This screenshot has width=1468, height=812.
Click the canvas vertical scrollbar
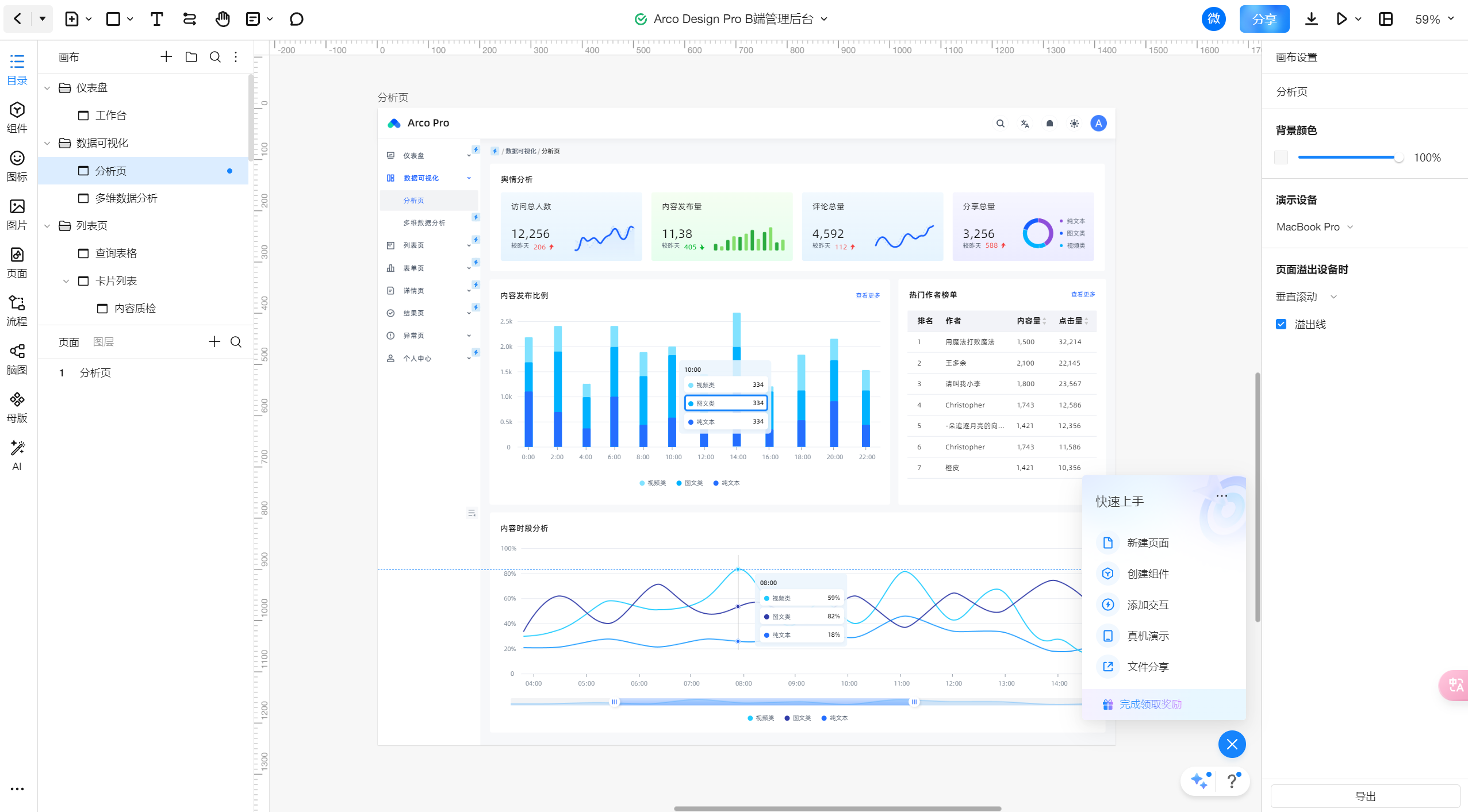coord(1258,497)
